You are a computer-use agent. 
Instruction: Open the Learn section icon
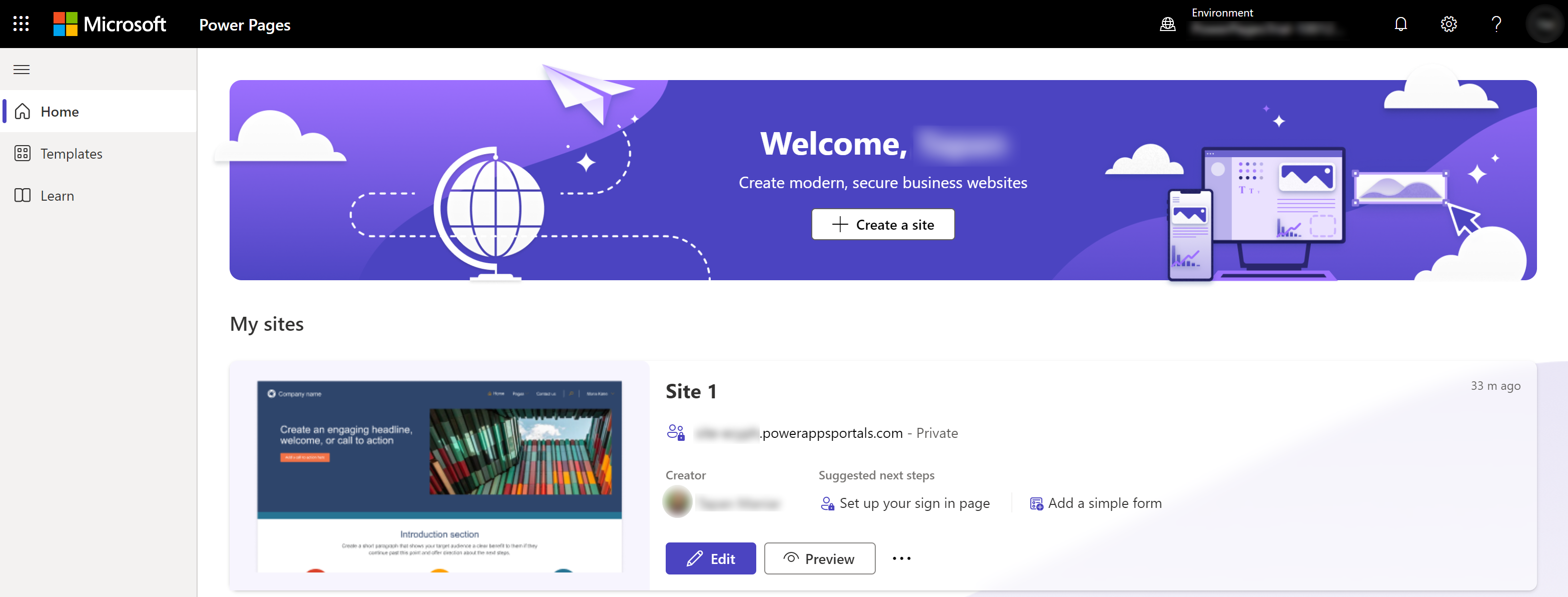coord(21,195)
